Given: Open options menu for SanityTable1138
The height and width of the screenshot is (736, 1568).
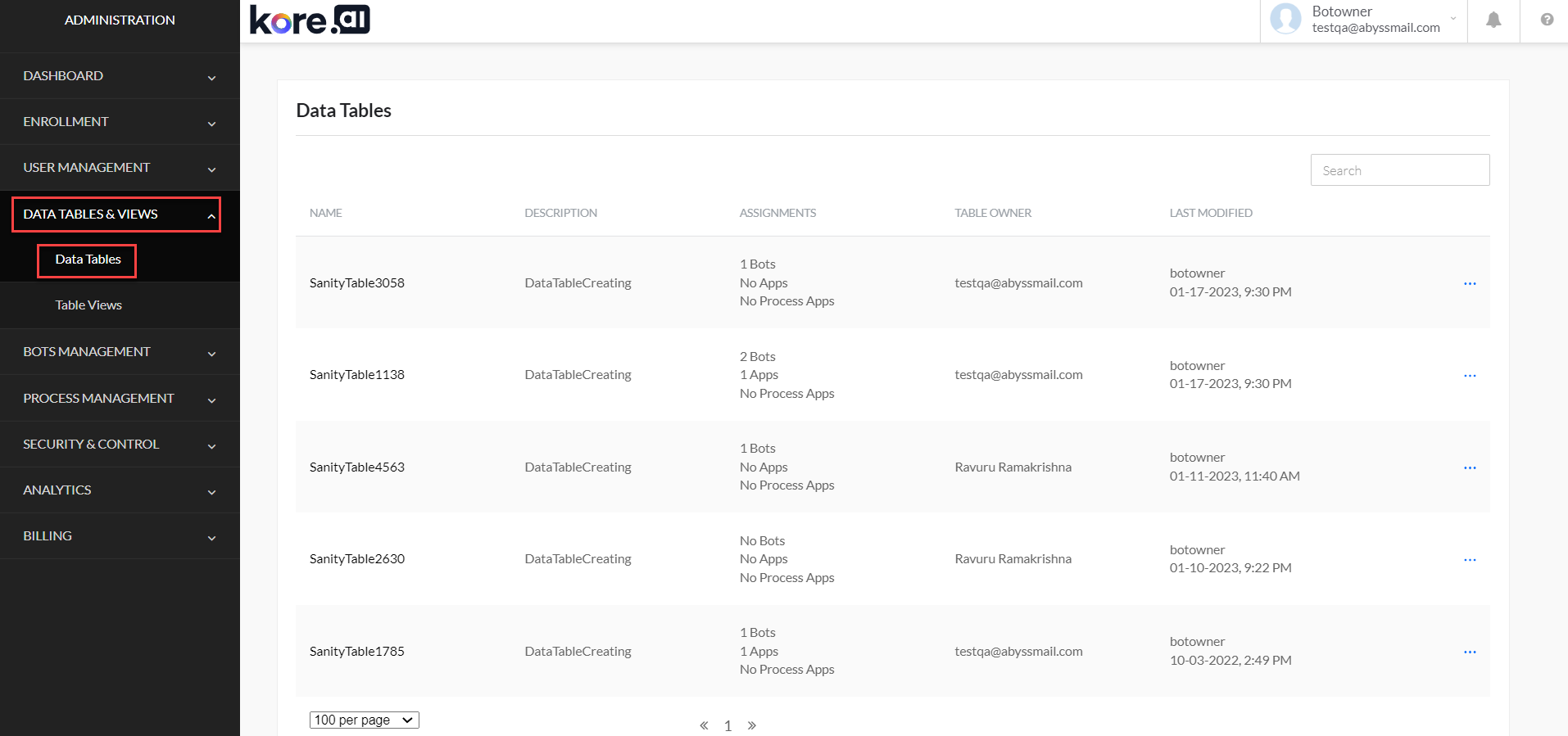Looking at the screenshot, I should coord(1469,376).
